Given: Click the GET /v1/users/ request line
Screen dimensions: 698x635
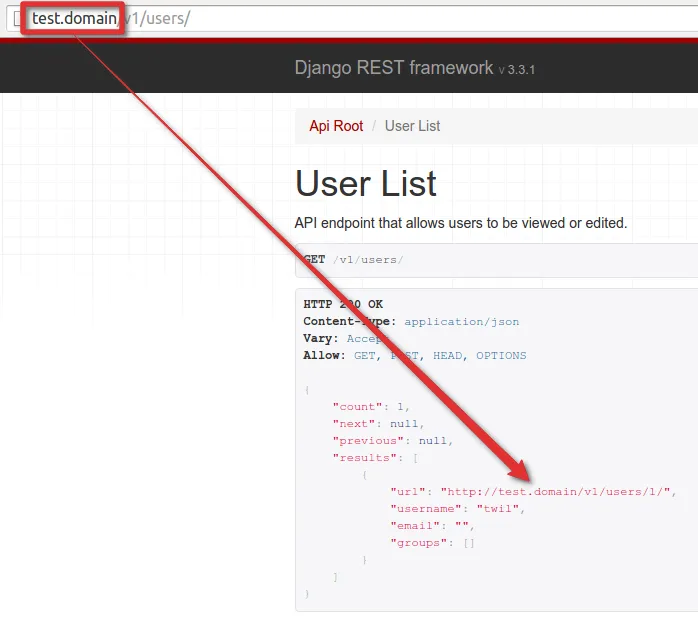Looking at the screenshot, I should tap(353, 260).
